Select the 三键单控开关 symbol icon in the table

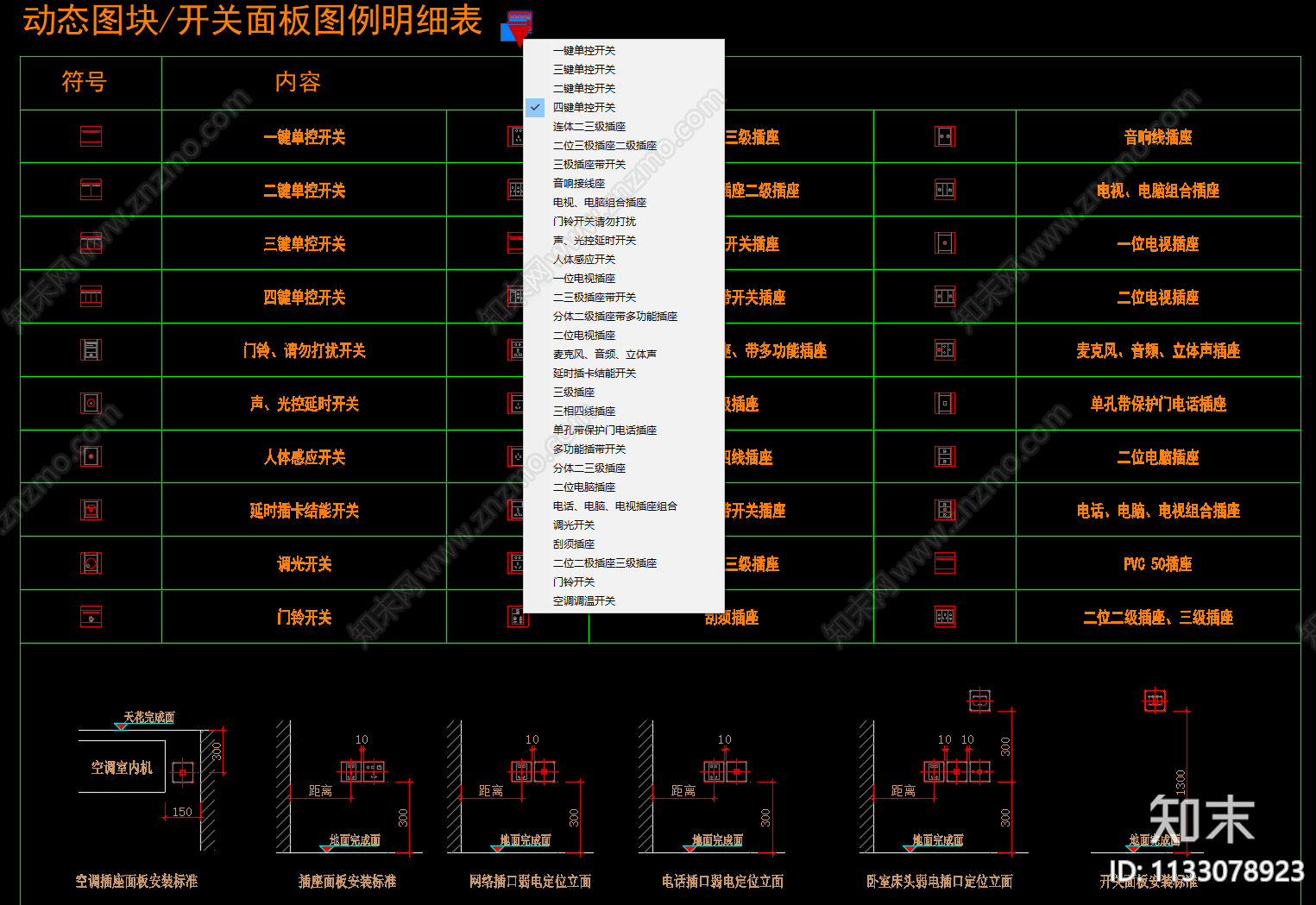point(91,243)
